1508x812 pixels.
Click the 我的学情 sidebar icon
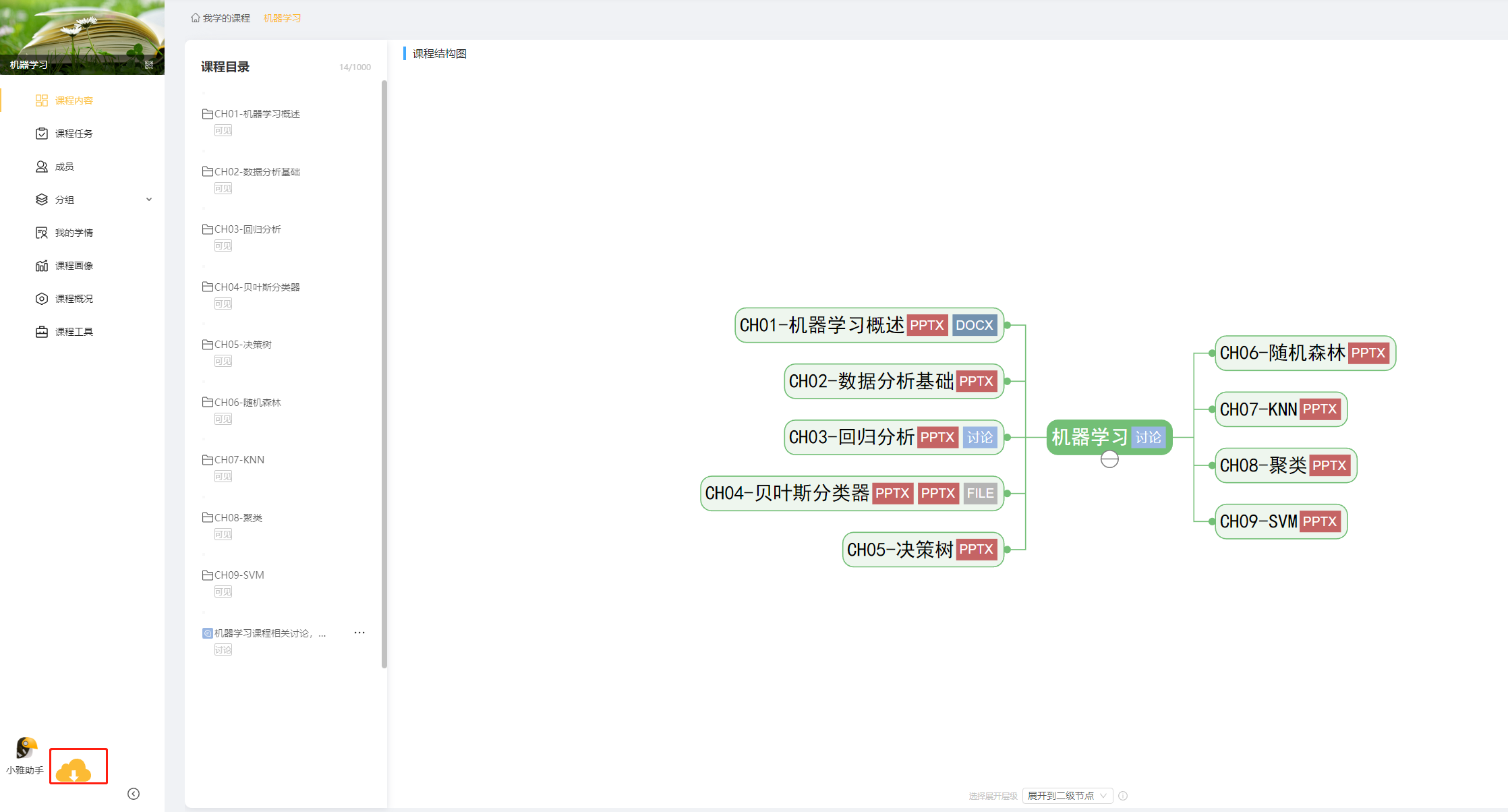pos(42,233)
